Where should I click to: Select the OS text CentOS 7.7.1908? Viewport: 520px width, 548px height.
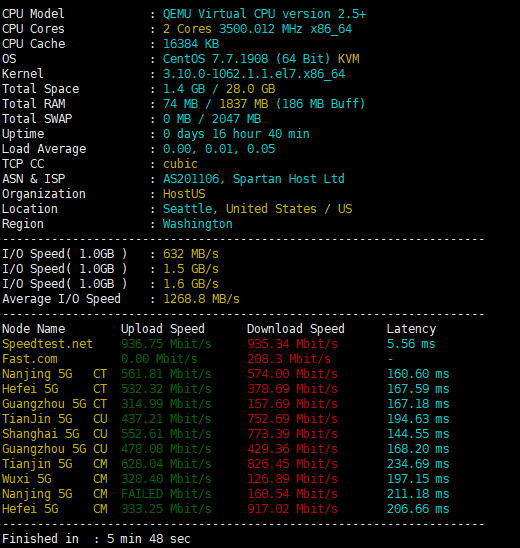click(x=215, y=59)
